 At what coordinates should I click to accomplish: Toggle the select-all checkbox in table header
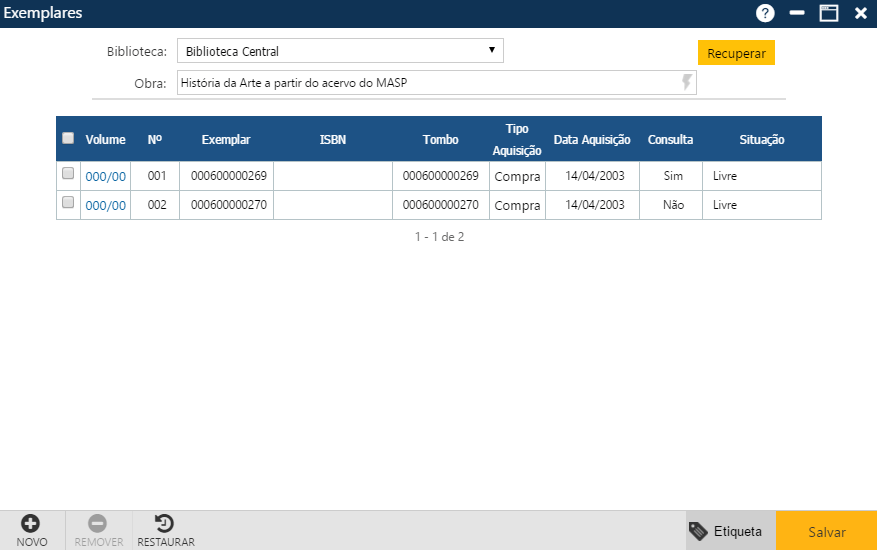pyautogui.click(x=68, y=139)
